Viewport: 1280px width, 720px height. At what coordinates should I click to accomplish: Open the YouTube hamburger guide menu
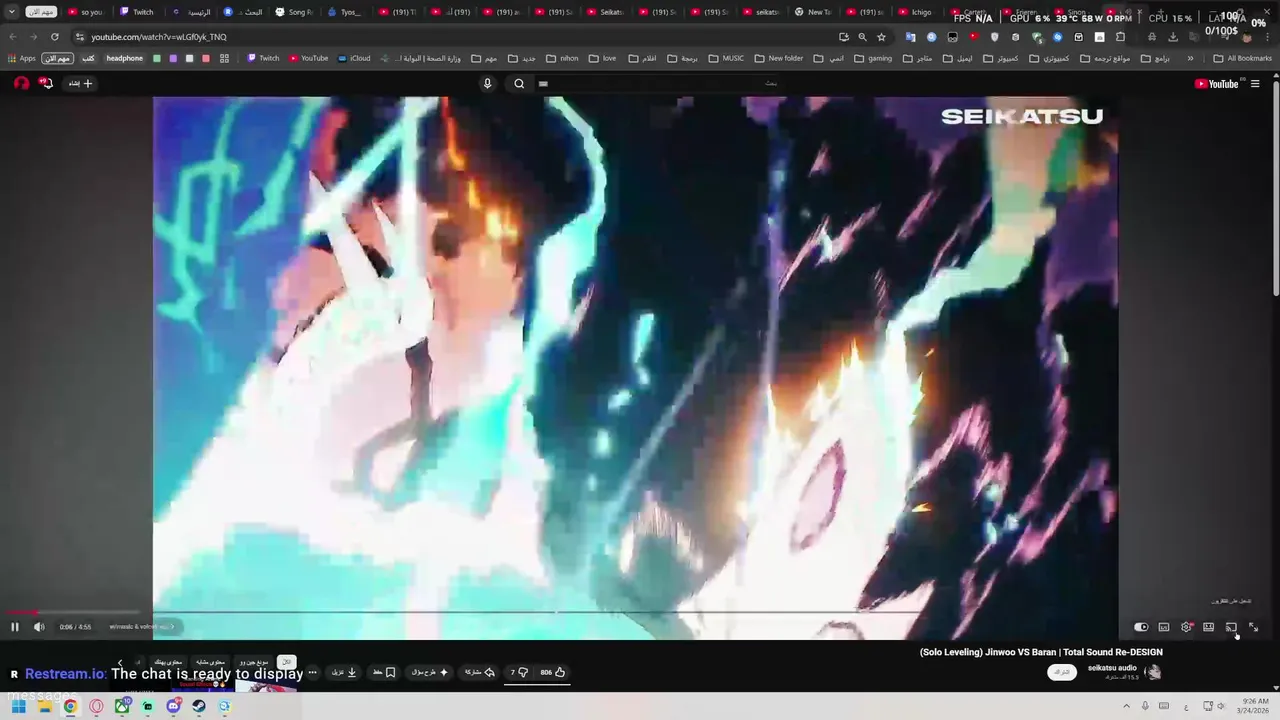click(1255, 84)
